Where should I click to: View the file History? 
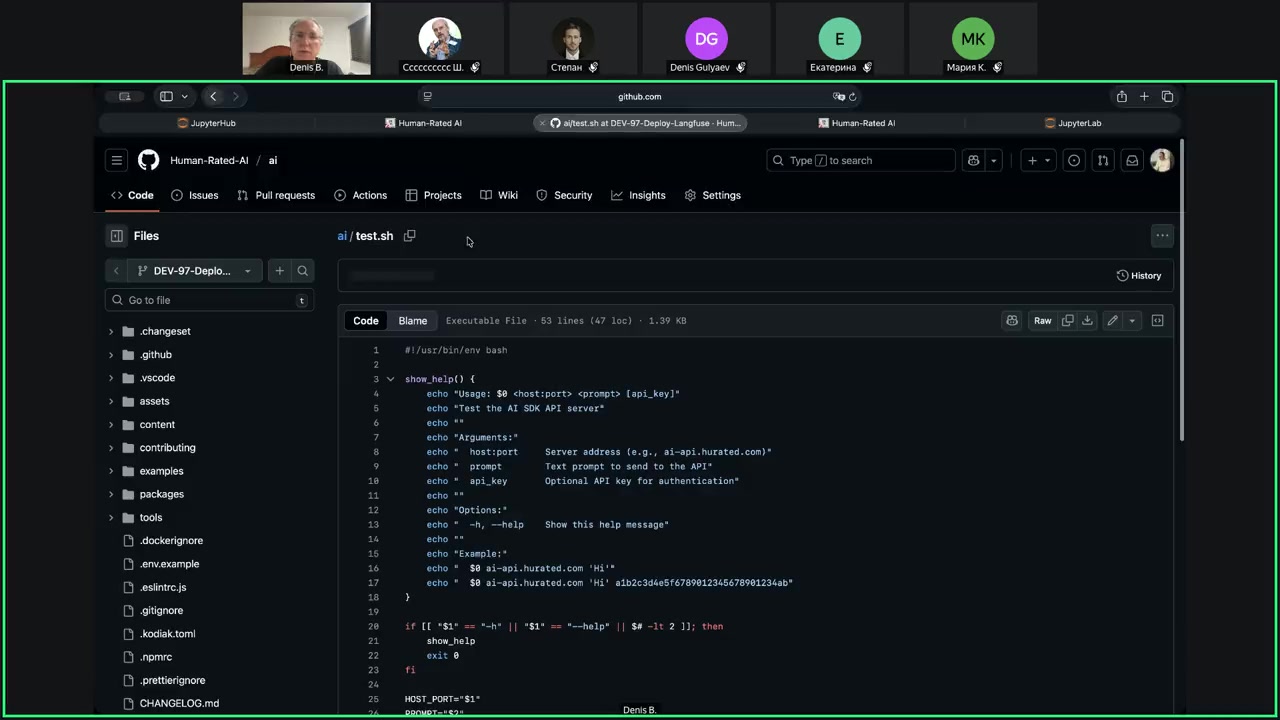coord(1139,276)
